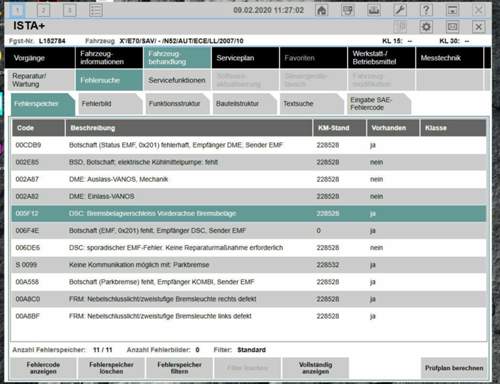
Task: Open the Servicefunktionen sub-tab
Action: [177, 80]
